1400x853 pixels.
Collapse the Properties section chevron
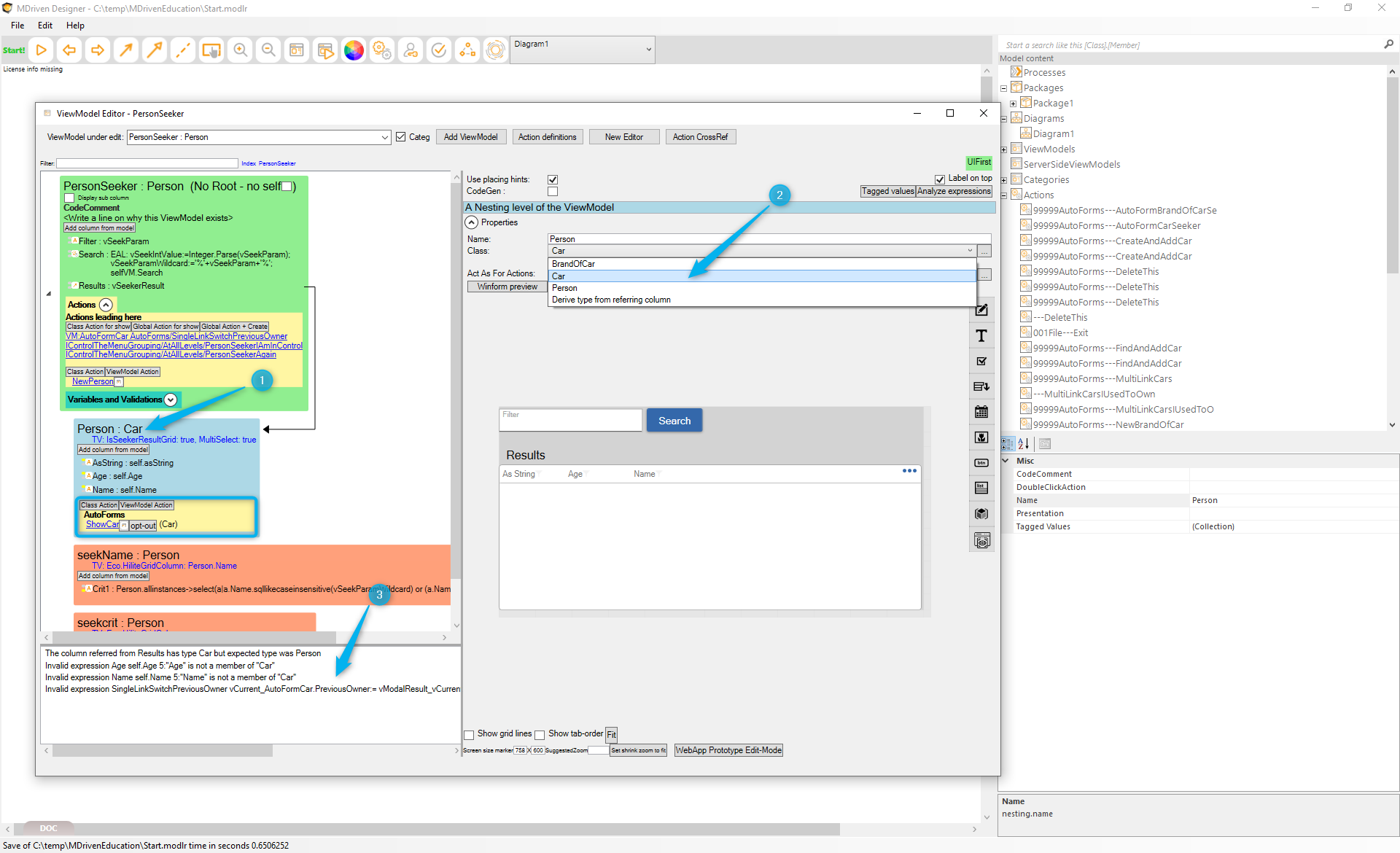[x=472, y=222]
